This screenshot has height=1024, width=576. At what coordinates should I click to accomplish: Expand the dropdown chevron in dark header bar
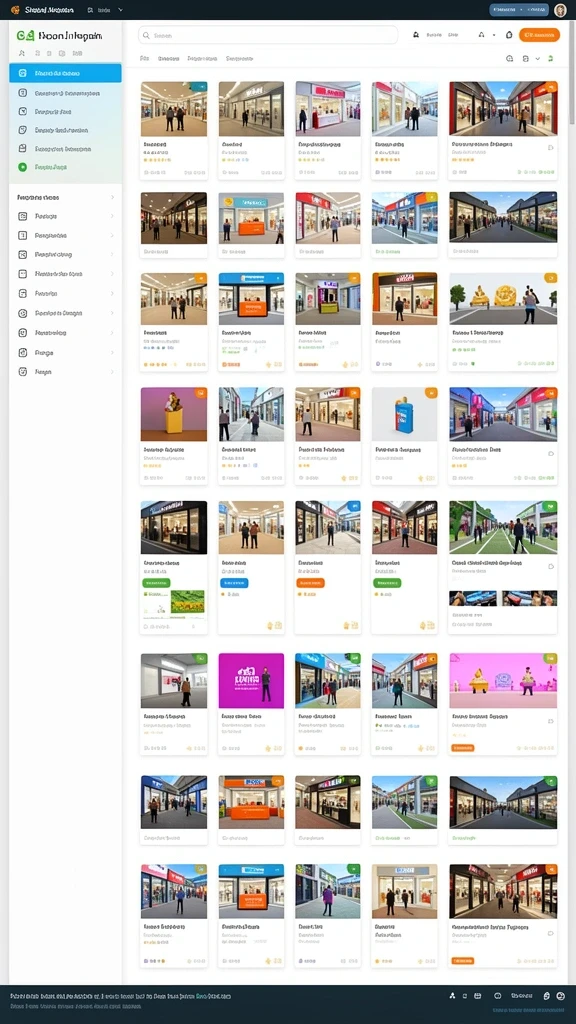(120, 10)
